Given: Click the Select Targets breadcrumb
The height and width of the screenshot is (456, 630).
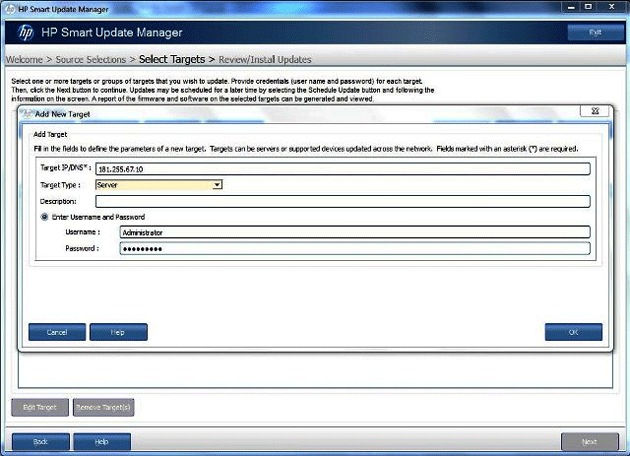Looking at the screenshot, I should pos(172,60).
